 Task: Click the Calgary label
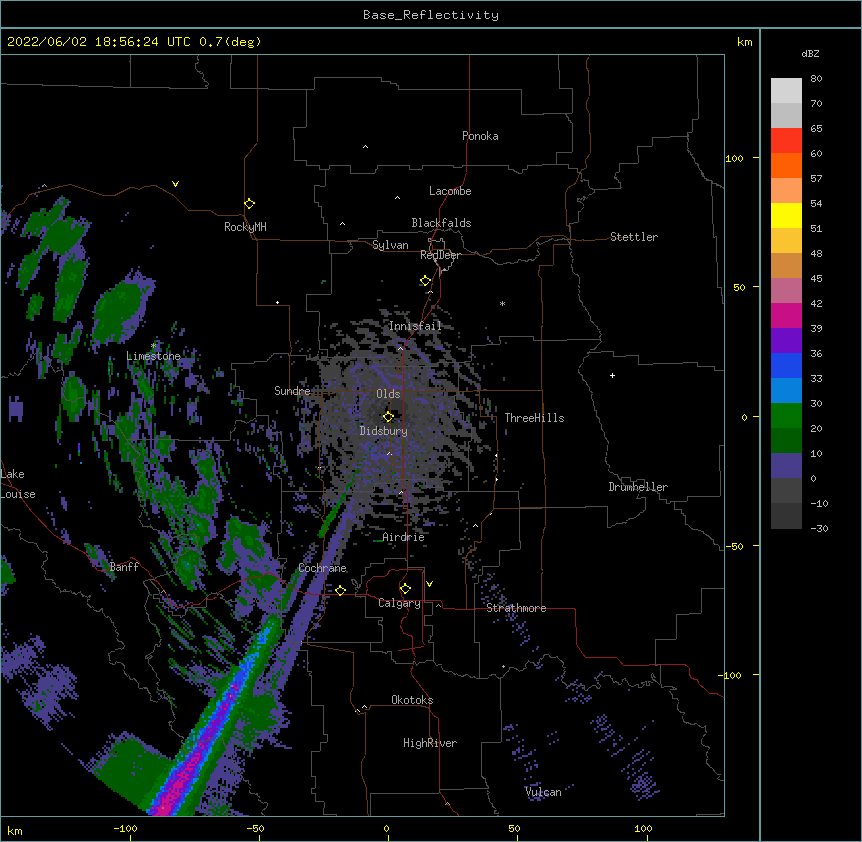pyautogui.click(x=400, y=603)
